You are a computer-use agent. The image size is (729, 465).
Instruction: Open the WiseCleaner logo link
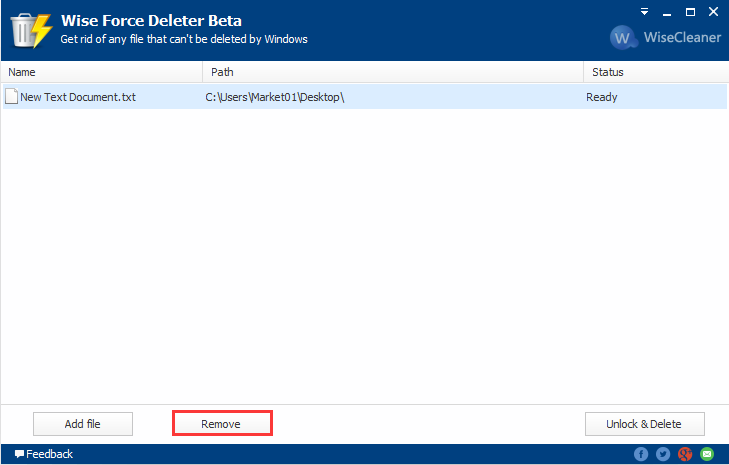click(x=665, y=37)
